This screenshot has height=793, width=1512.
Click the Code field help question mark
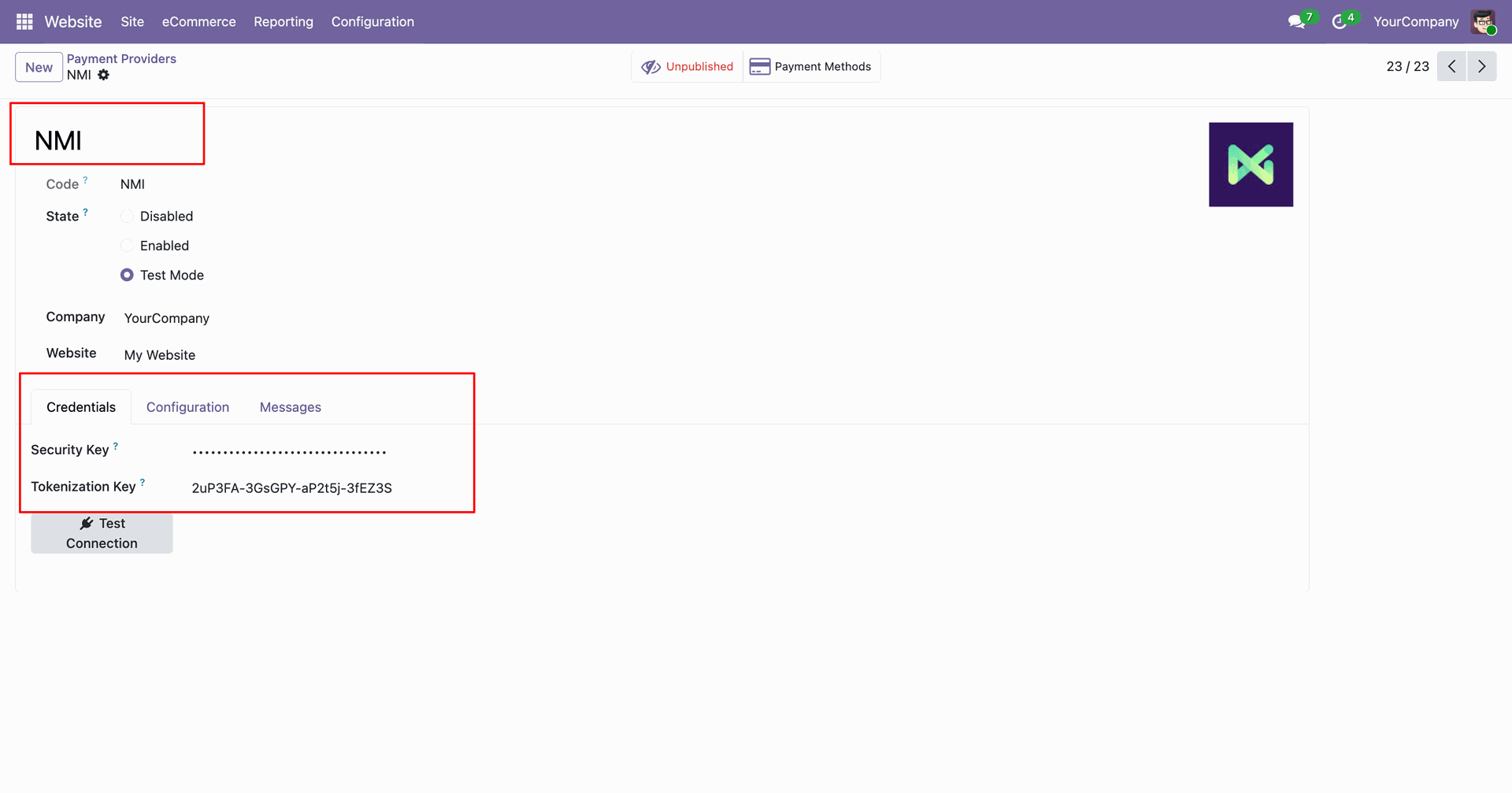(86, 180)
